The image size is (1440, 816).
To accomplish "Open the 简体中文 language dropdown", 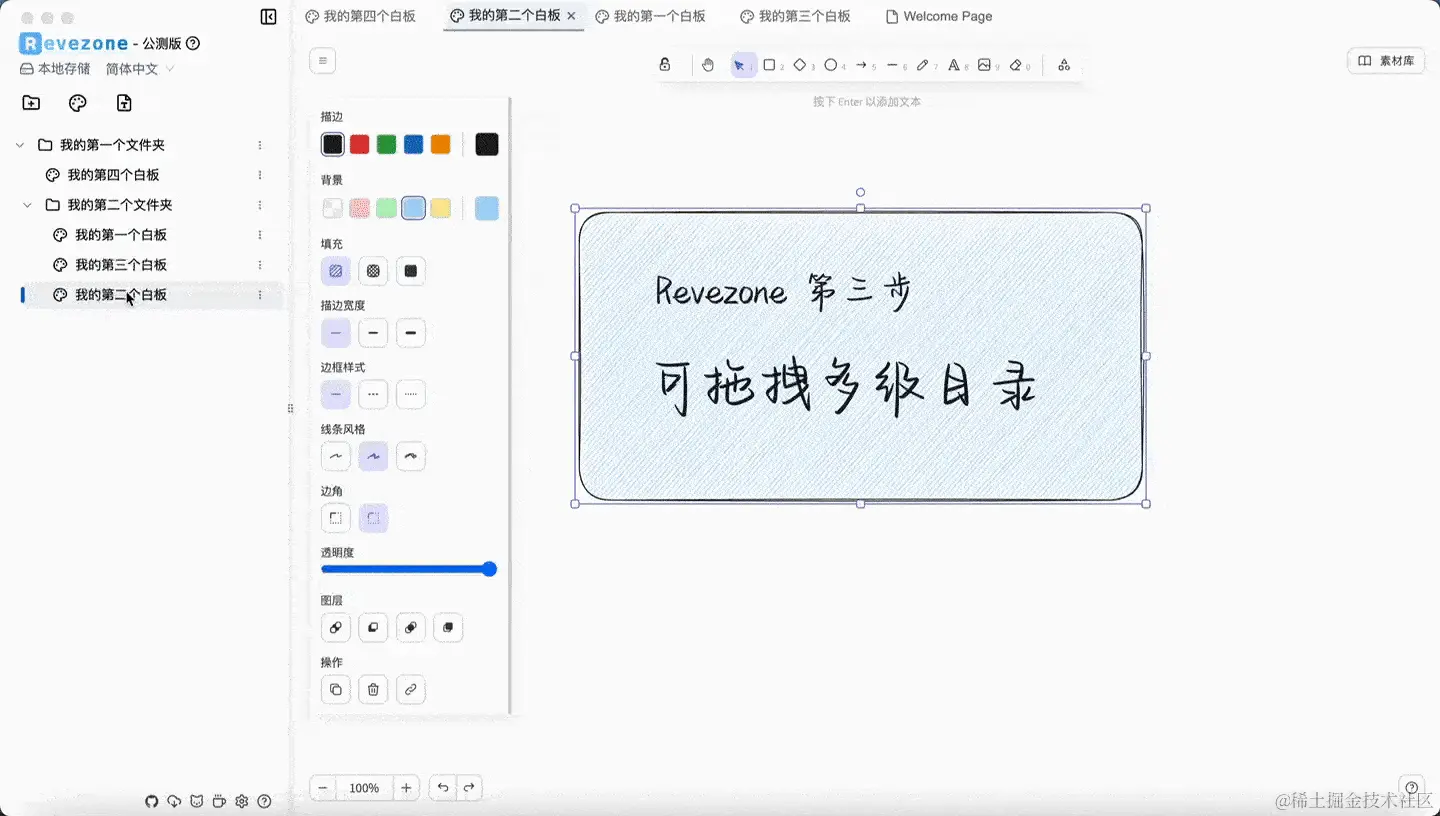I will click(140, 69).
